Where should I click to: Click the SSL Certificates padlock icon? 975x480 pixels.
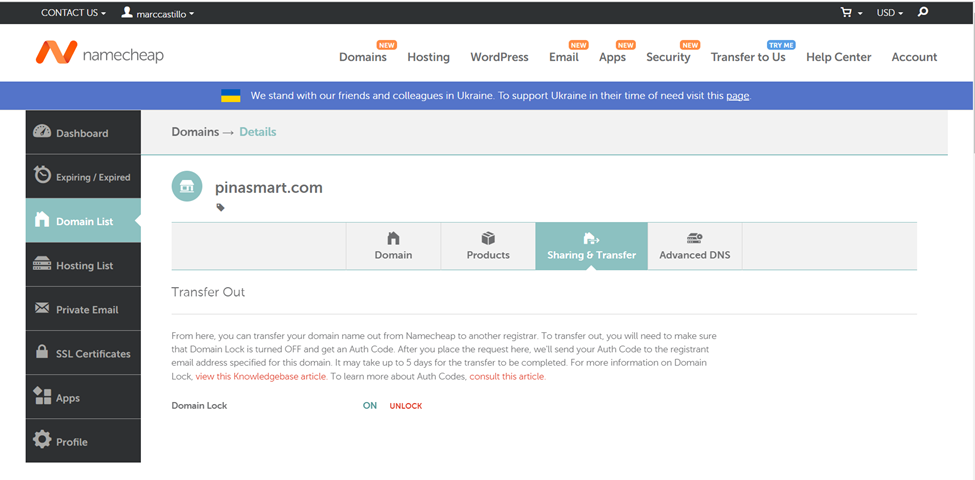click(42, 351)
